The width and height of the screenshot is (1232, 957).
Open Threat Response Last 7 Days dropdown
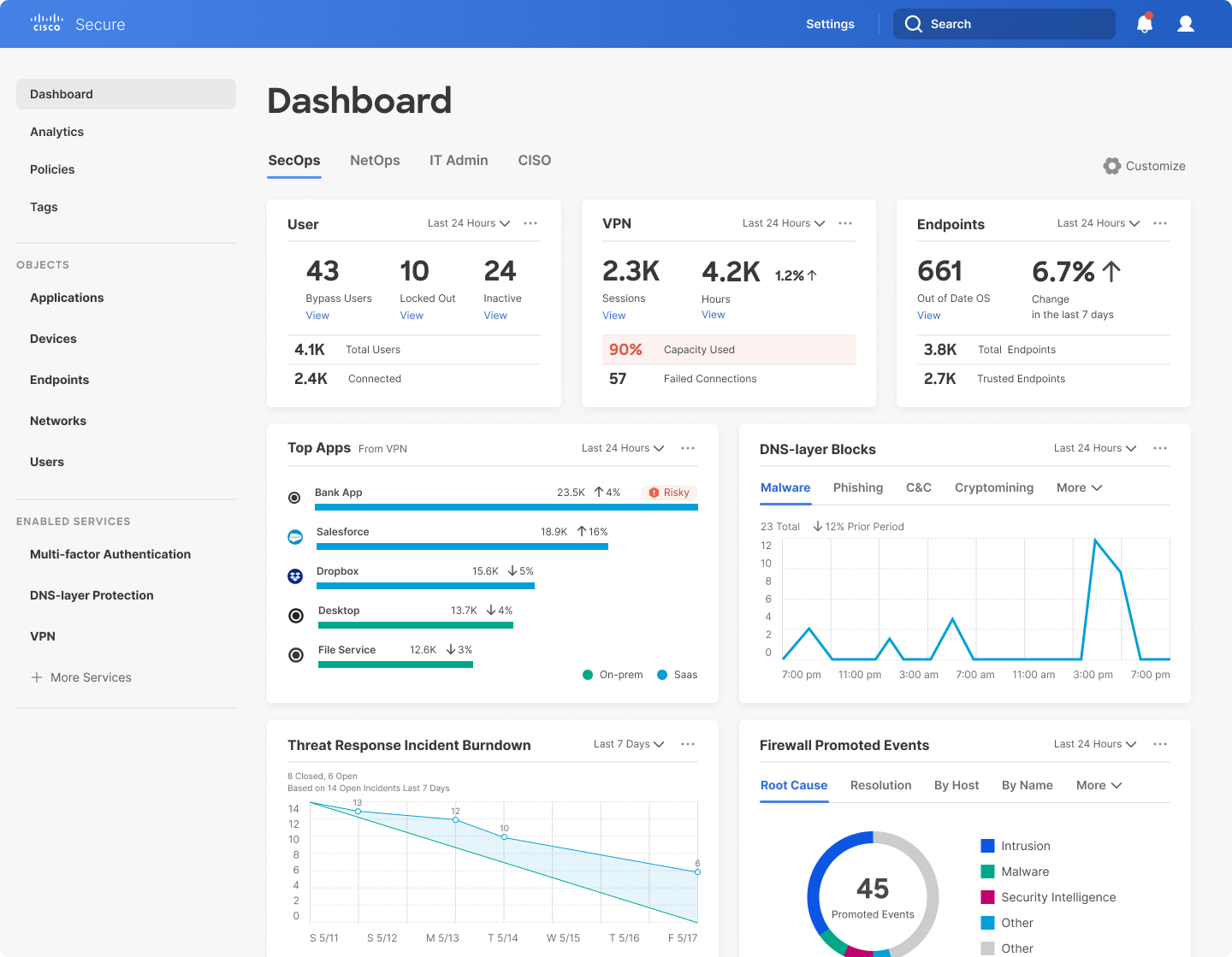tap(629, 744)
